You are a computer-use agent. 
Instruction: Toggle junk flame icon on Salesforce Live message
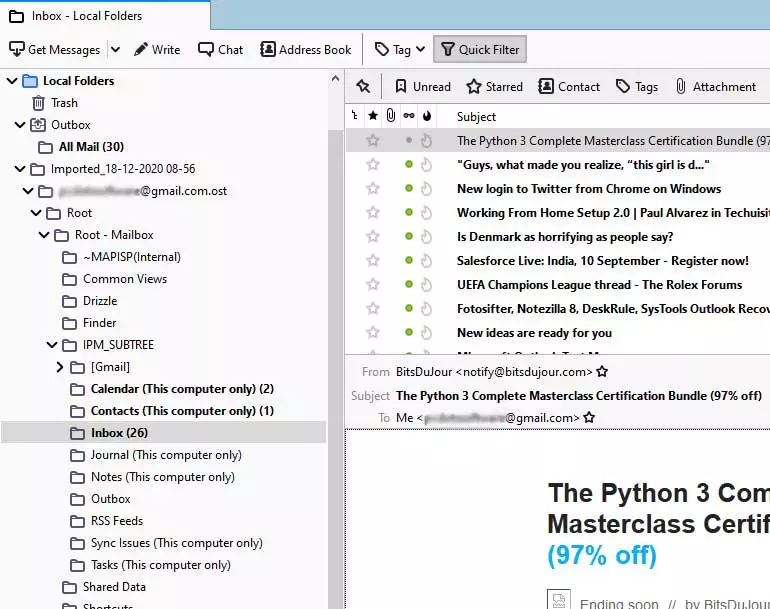pyautogui.click(x=426, y=261)
